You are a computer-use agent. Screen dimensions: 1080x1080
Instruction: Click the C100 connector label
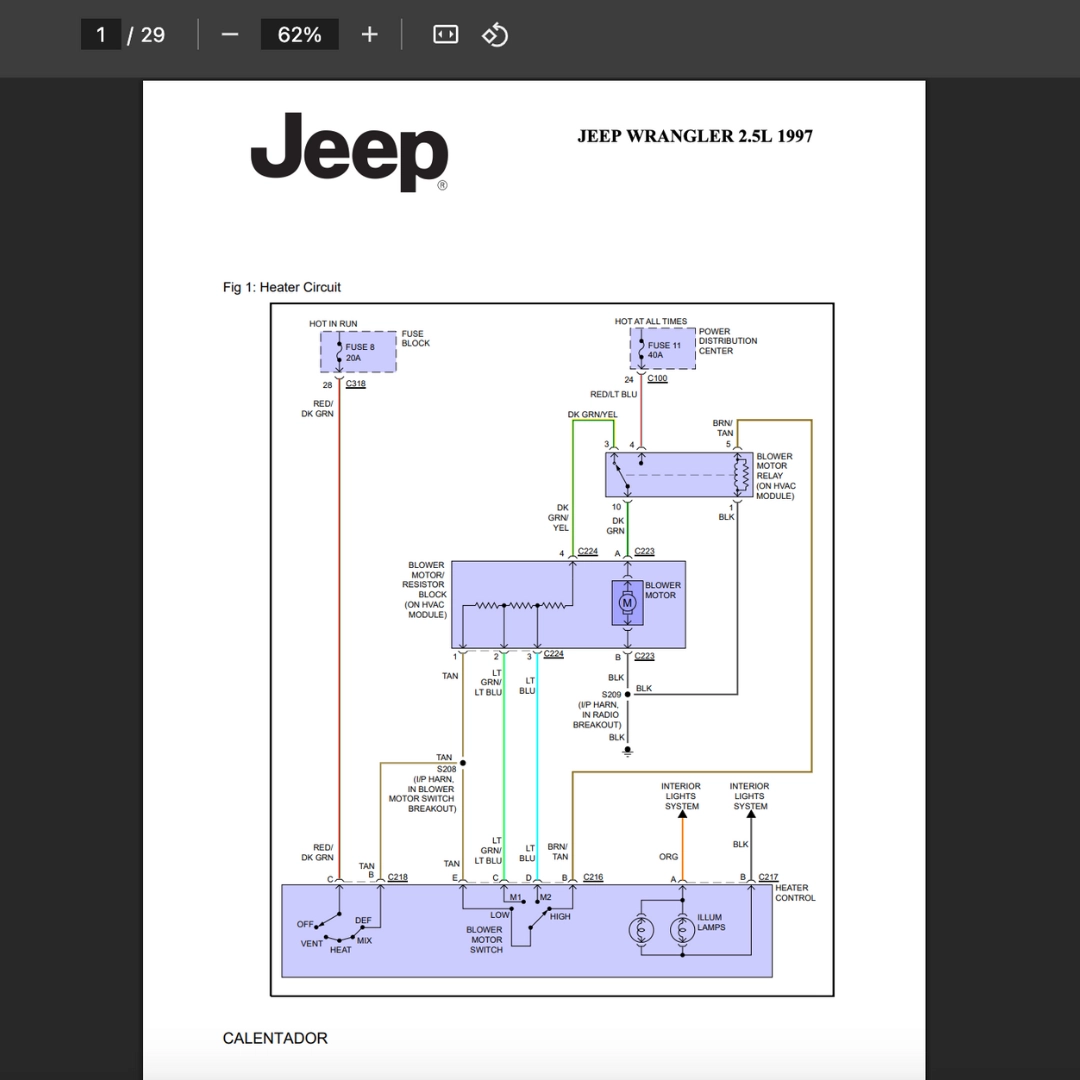pyautogui.click(x=657, y=378)
